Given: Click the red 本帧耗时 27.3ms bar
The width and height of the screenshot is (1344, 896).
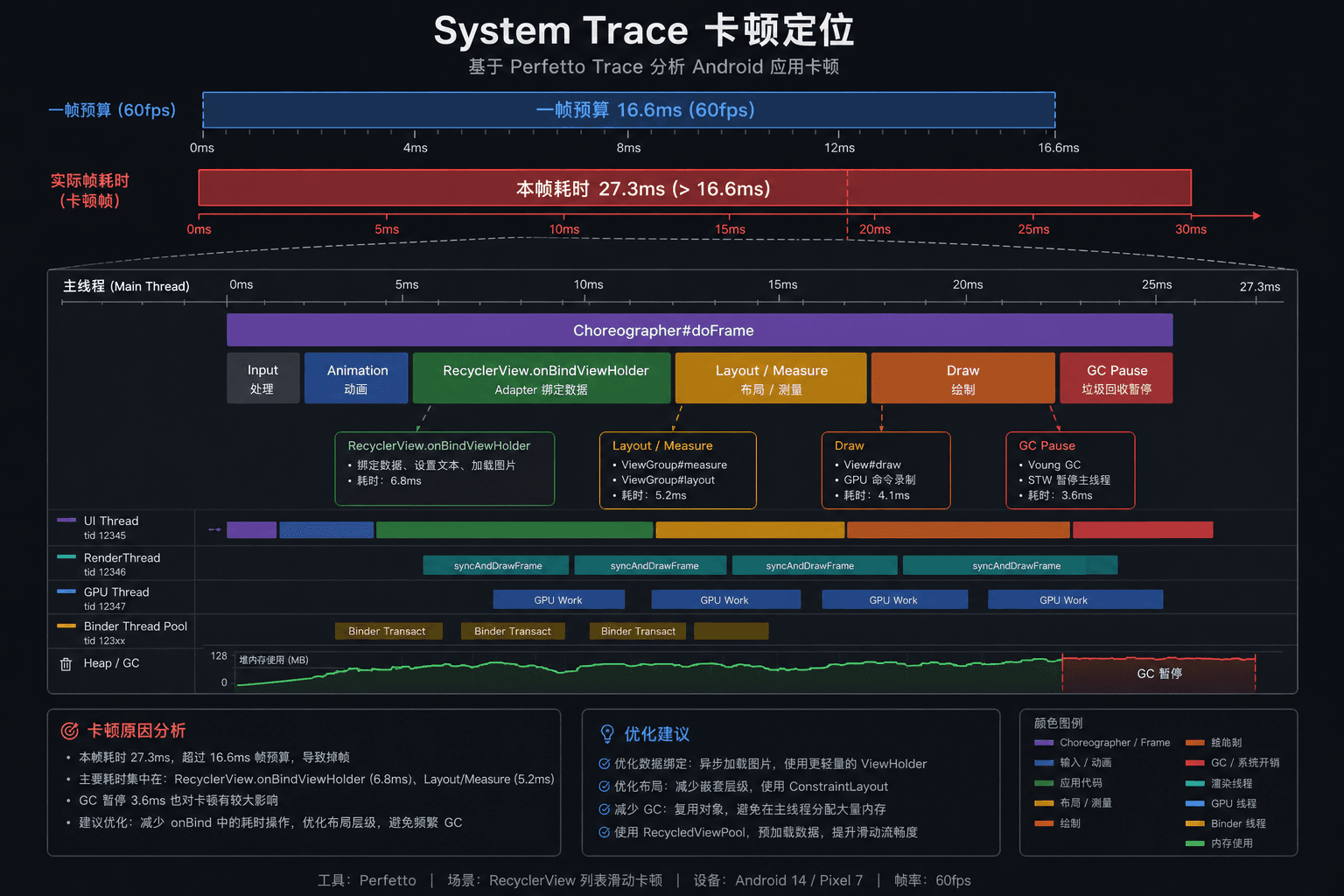Looking at the screenshot, I should [x=695, y=188].
